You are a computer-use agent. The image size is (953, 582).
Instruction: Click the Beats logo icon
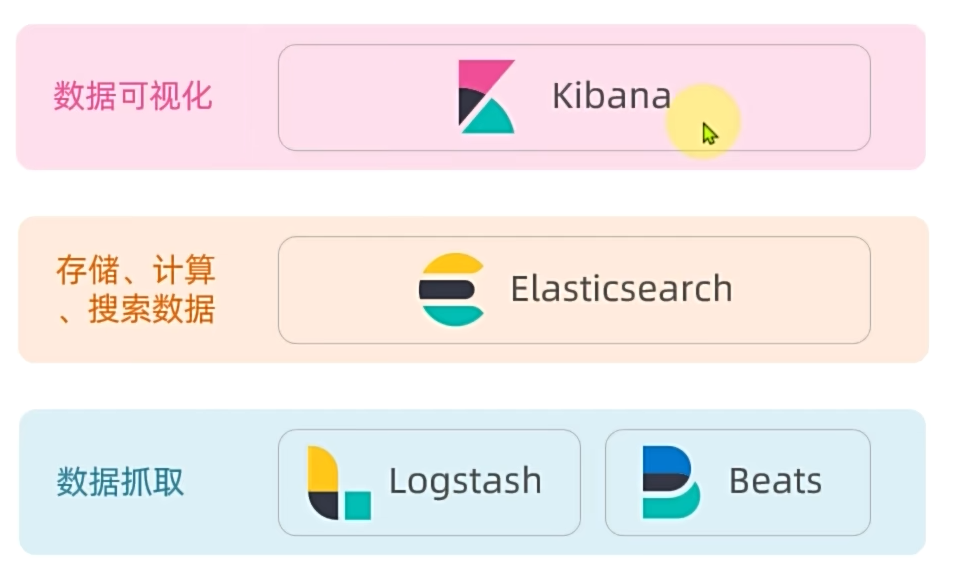(670, 482)
